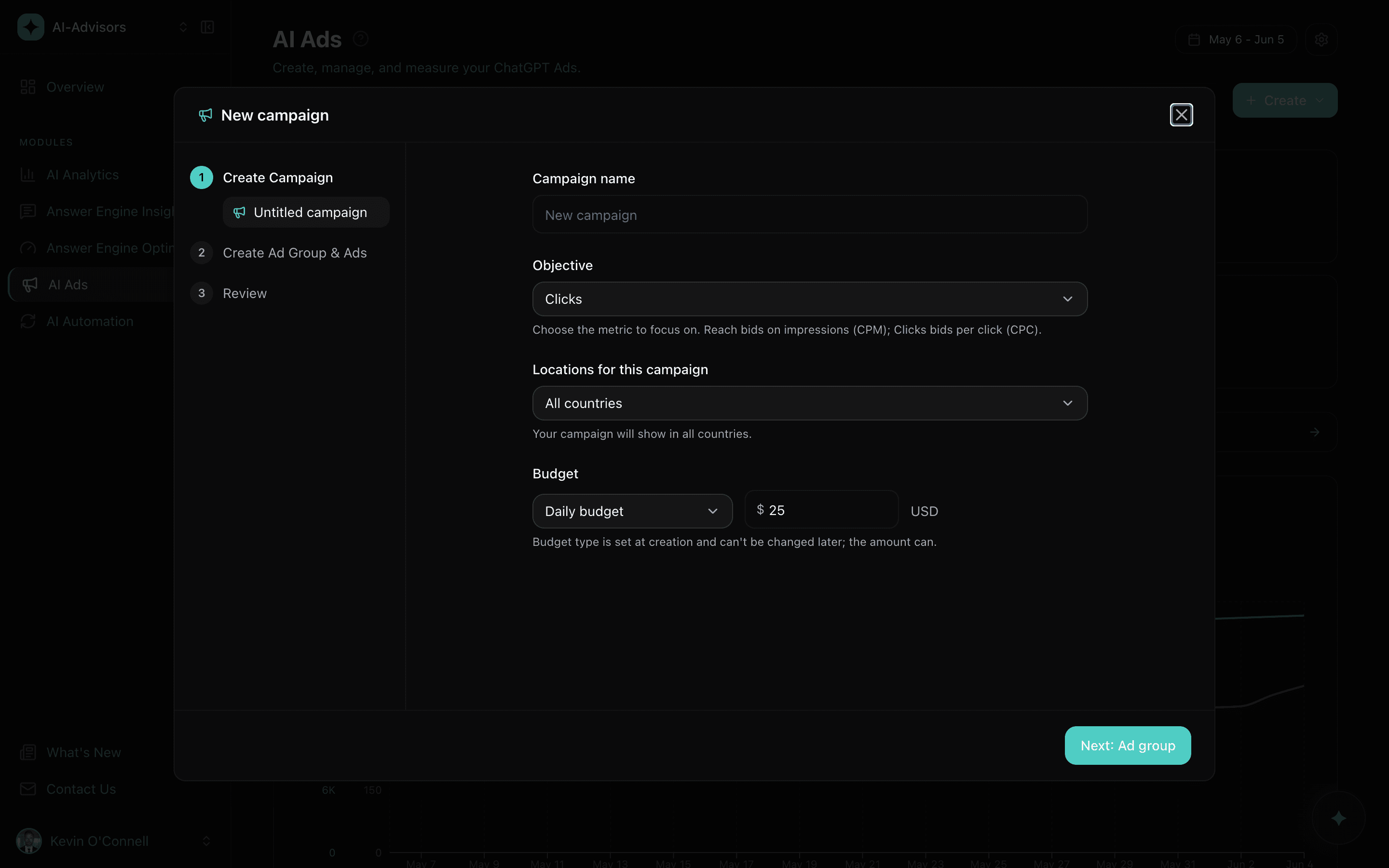1389x868 pixels.
Task: Click the megaphone icon in Untitled campaign
Action: coord(239,212)
